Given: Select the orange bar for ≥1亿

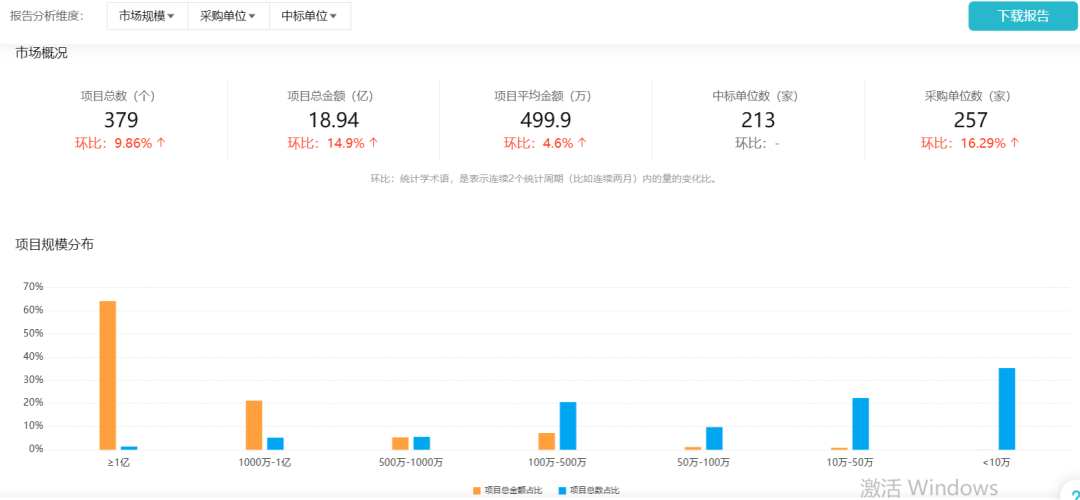Looking at the screenshot, I should (x=108, y=375).
